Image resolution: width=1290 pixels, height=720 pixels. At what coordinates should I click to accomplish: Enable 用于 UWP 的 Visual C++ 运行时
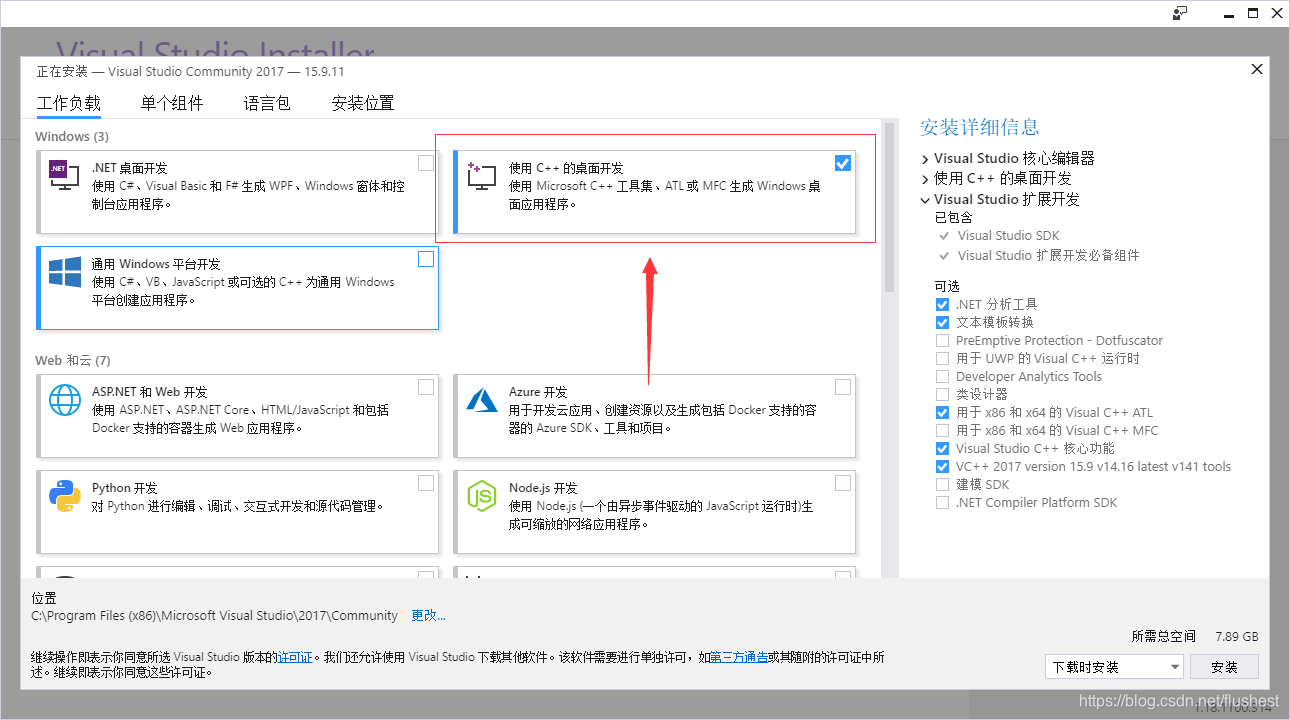(942, 358)
